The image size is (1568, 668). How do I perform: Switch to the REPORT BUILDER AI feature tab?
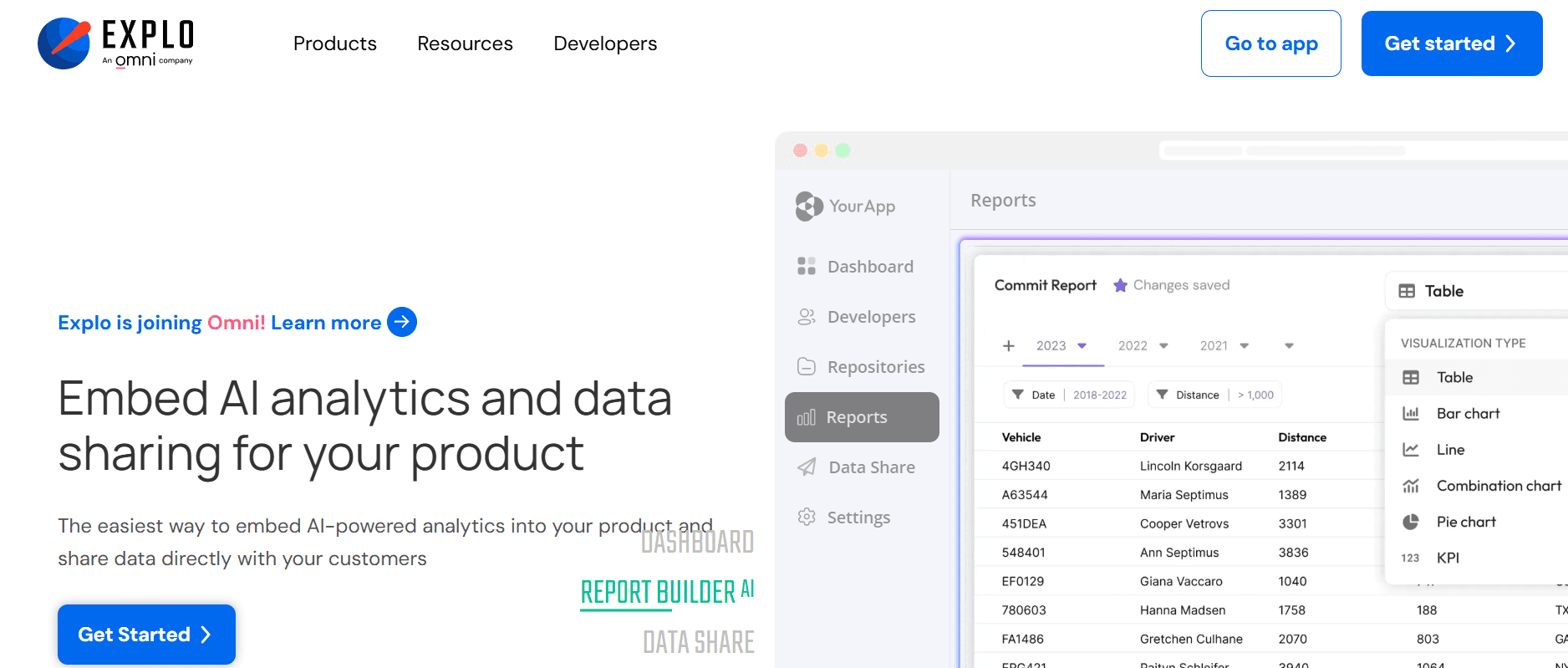point(667,592)
